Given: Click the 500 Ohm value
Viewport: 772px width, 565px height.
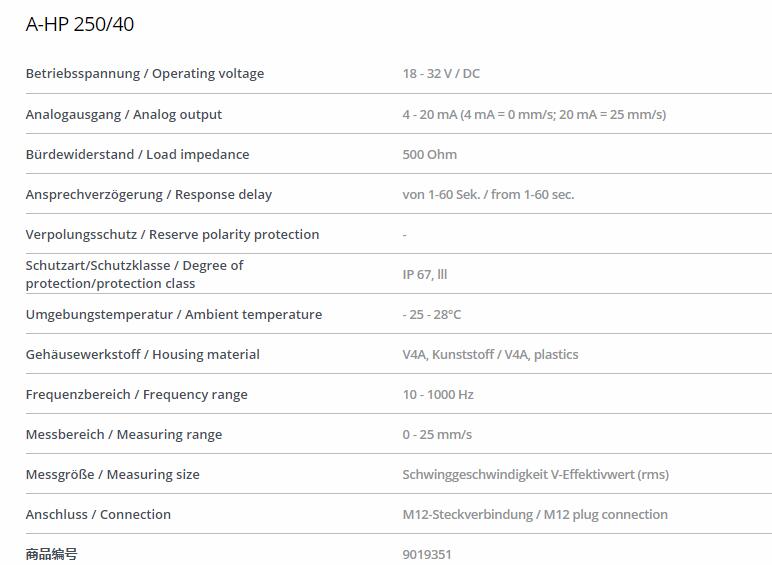Looking at the screenshot, I should (x=430, y=155).
